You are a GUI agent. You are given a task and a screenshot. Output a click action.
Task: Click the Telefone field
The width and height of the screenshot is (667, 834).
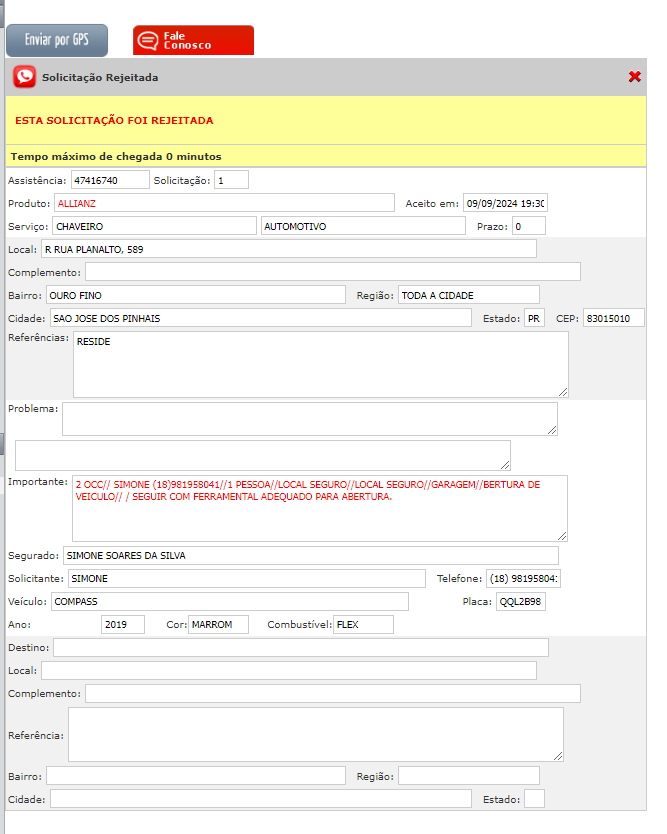tap(523, 578)
